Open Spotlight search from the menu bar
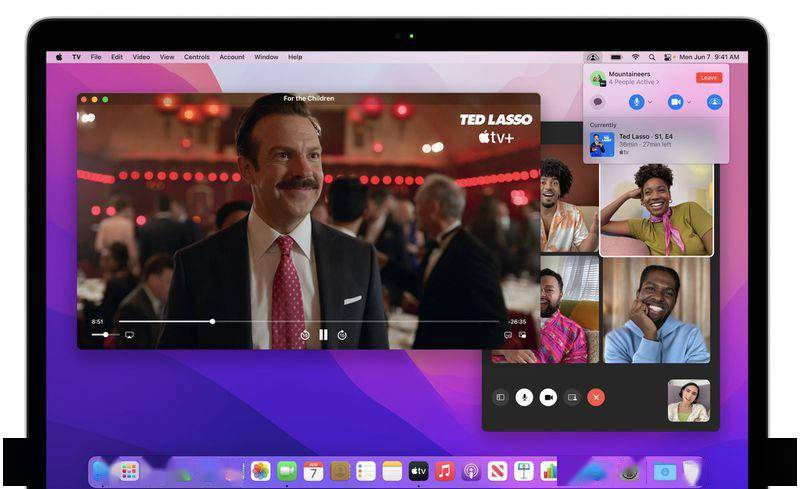 point(652,57)
